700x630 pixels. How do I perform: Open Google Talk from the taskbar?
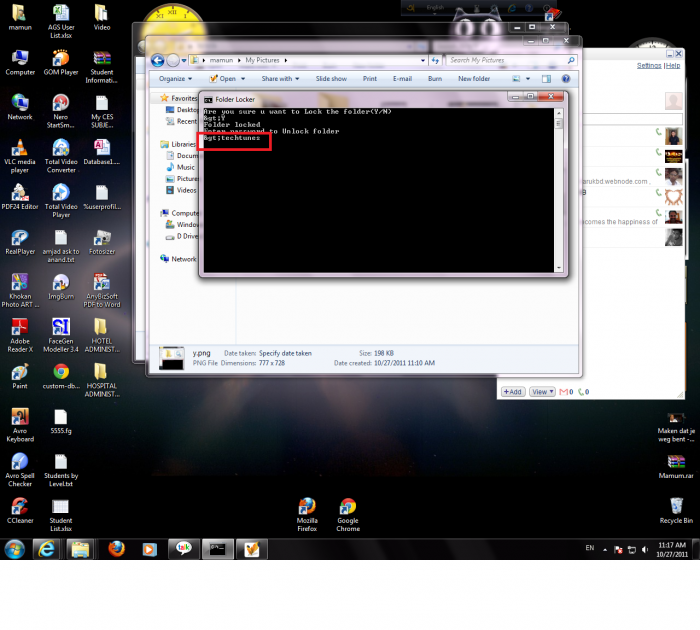pyautogui.click(x=183, y=549)
